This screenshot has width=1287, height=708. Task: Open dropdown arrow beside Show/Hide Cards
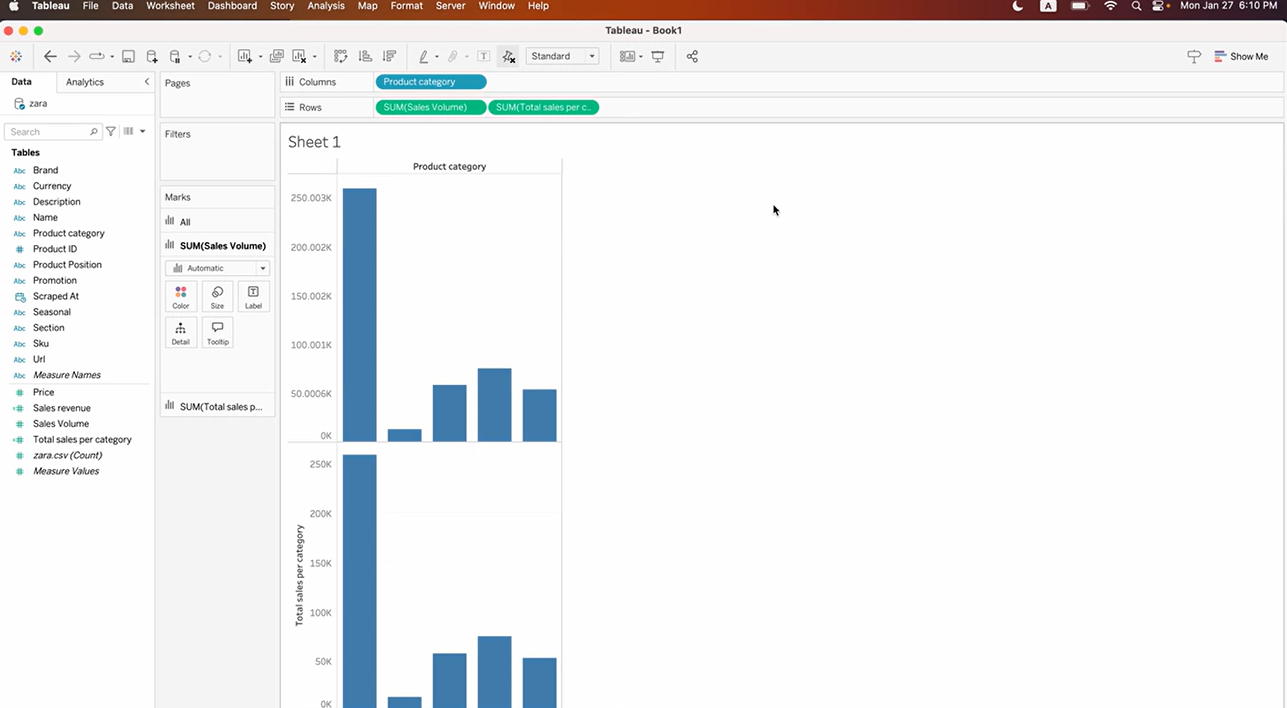click(641, 57)
